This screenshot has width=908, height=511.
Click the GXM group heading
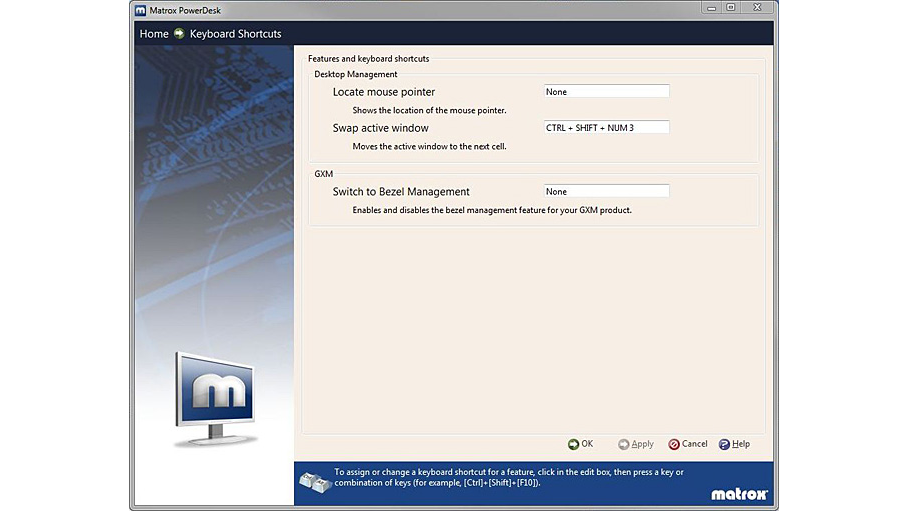tap(324, 174)
